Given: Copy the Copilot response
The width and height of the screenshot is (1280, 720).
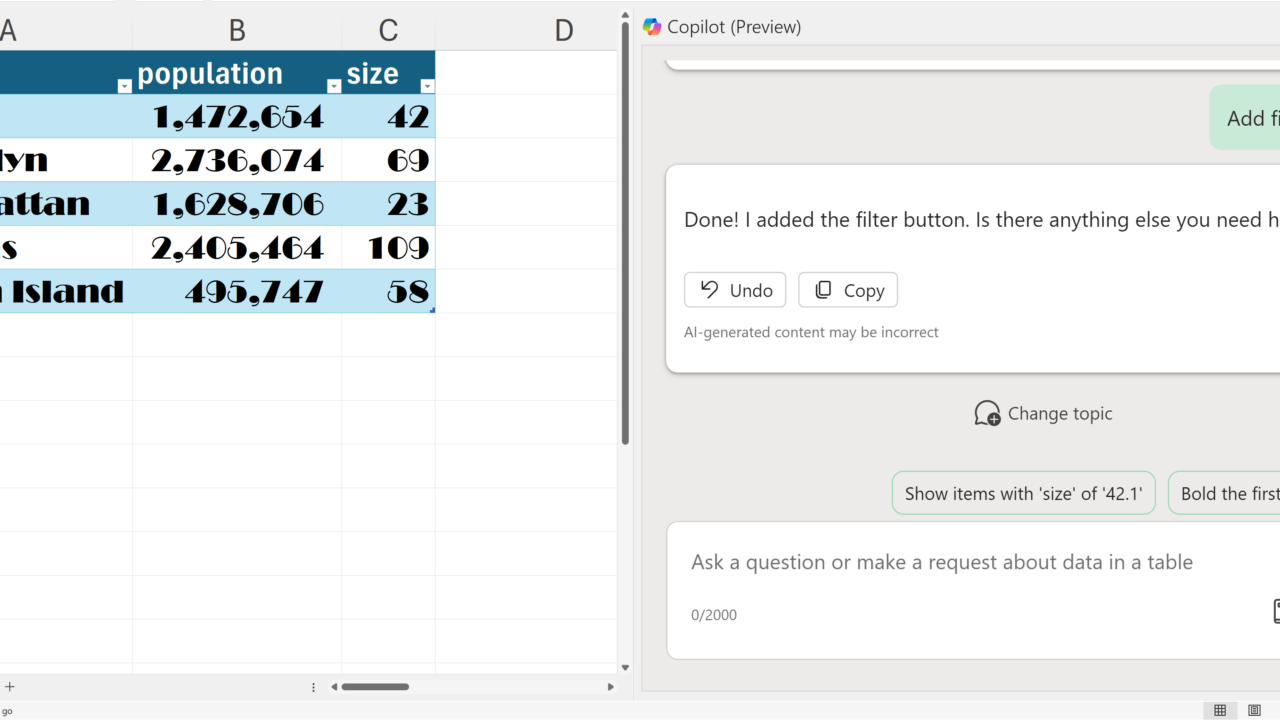Looking at the screenshot, I should click(x=848, y=290).
